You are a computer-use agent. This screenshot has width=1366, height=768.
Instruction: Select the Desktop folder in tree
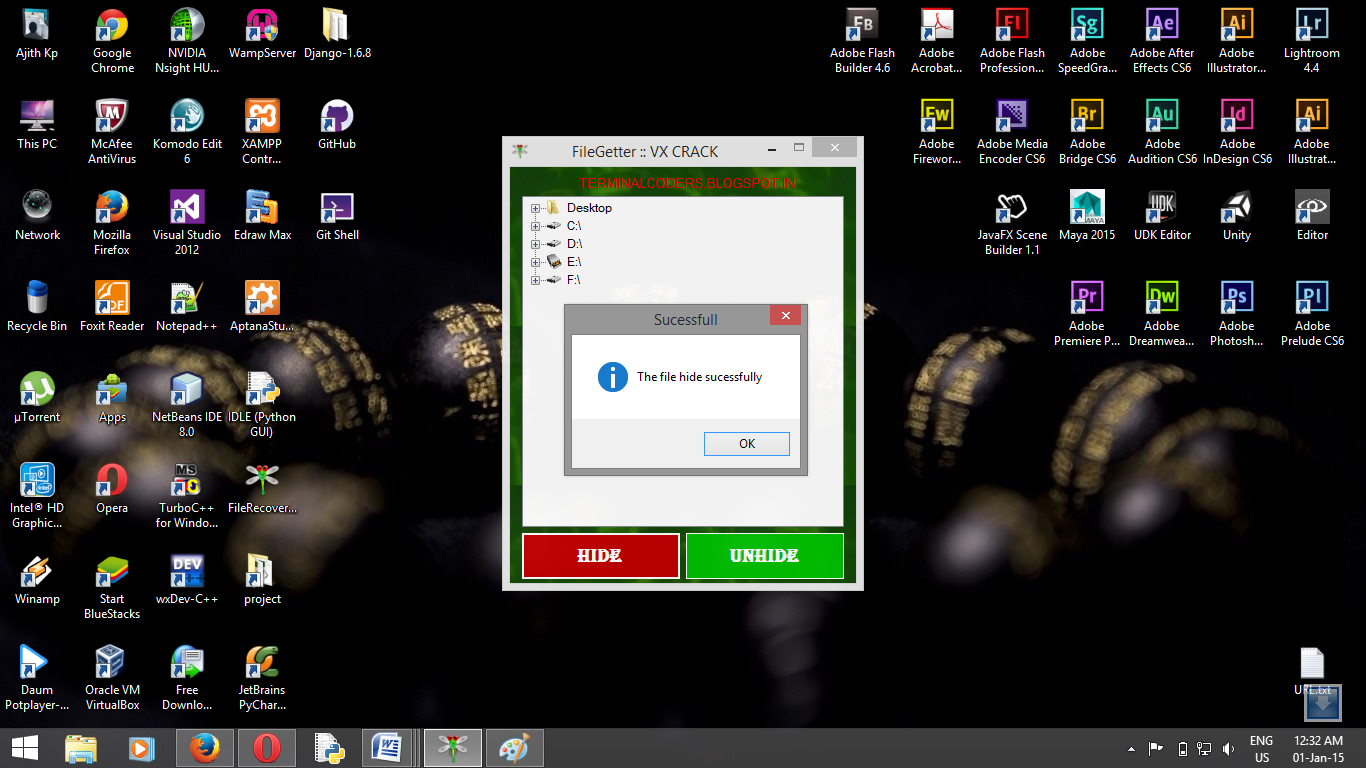click(x=589, y=208)
